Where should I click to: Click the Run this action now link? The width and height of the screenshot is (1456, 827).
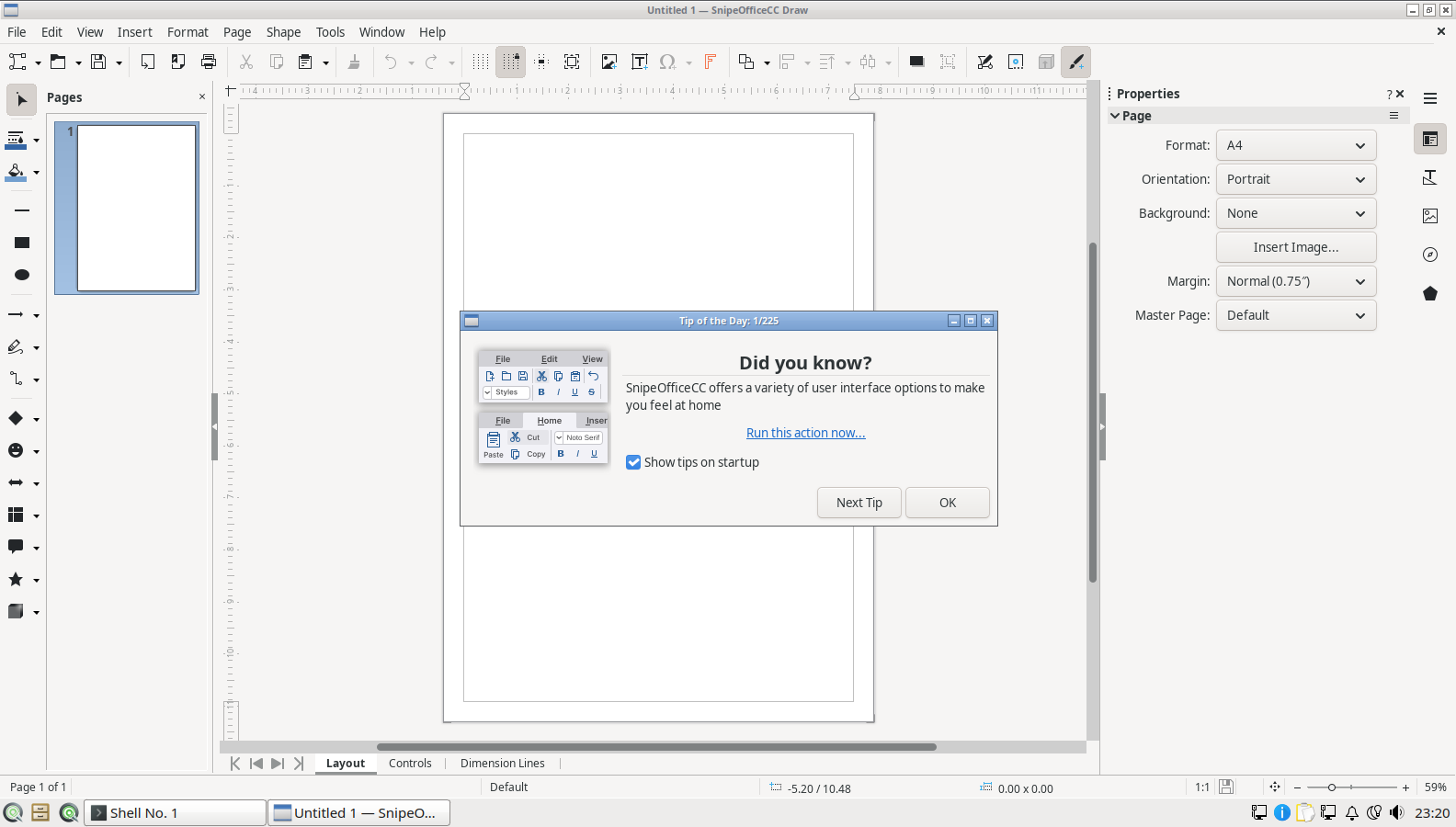point(806,433)
